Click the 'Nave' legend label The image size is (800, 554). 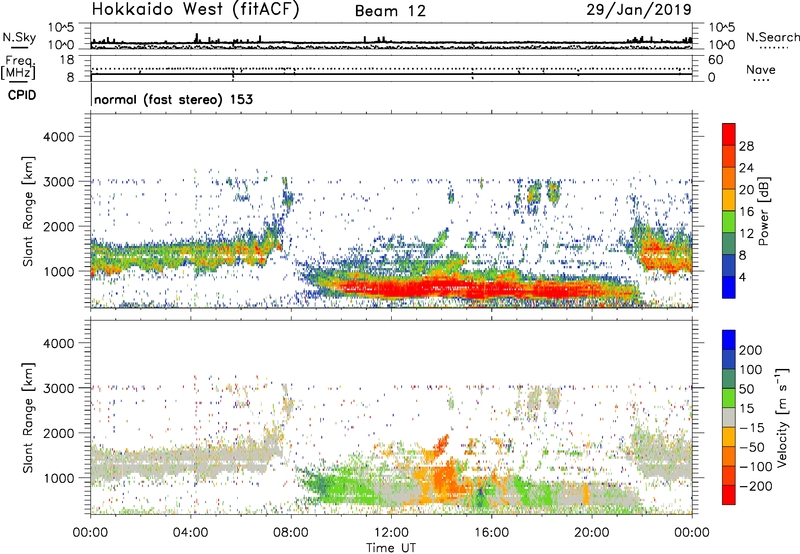[x=760, y=70]
